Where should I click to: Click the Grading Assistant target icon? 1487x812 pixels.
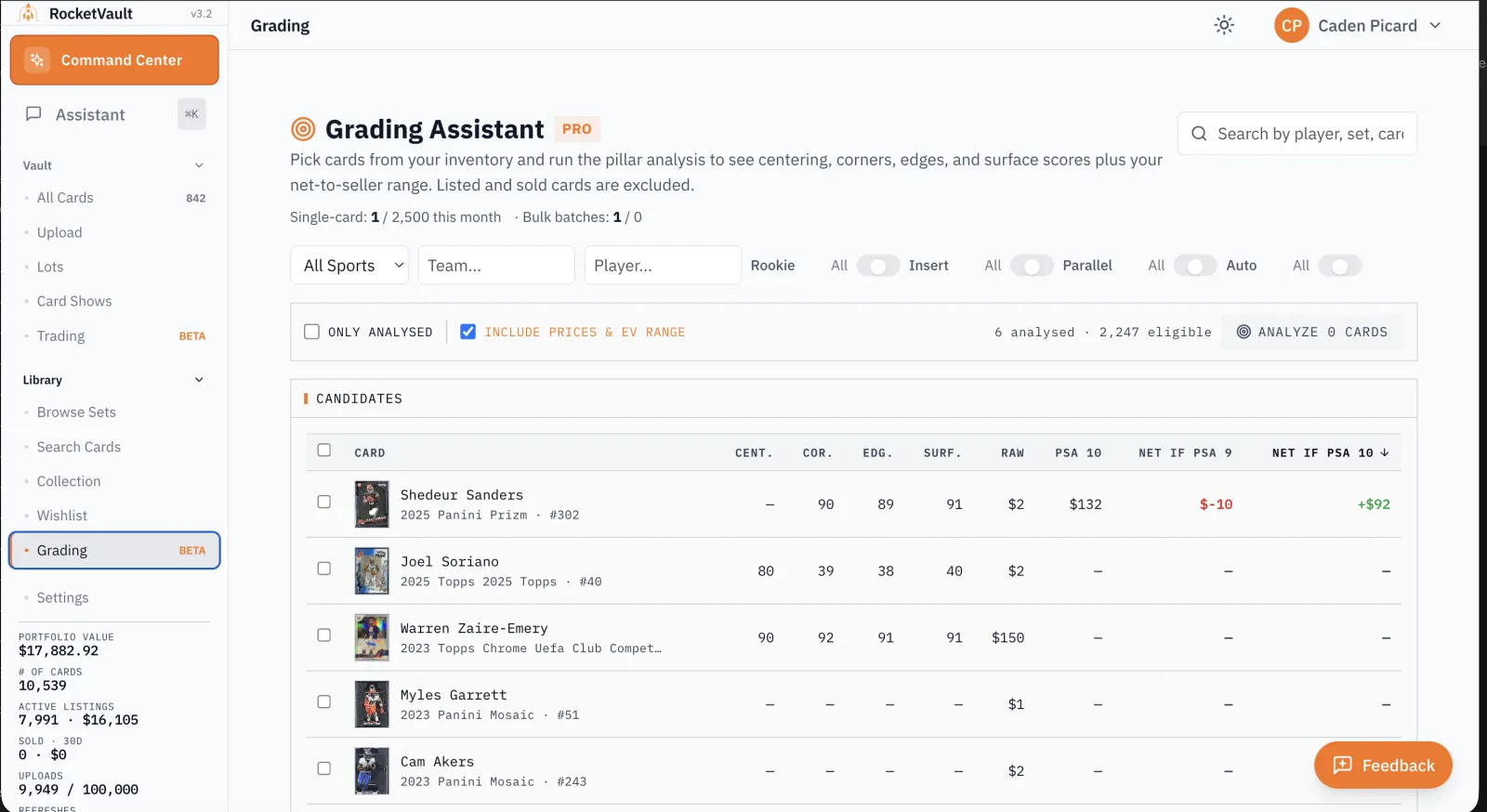303,129
